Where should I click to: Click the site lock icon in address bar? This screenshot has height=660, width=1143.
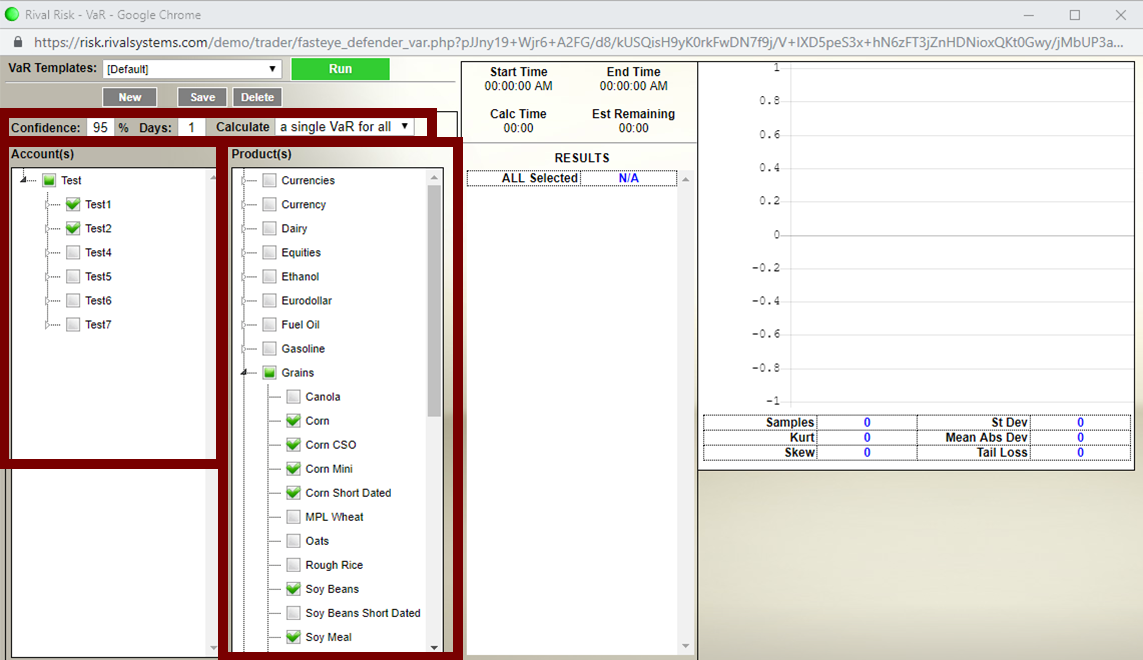coord(17,43)
